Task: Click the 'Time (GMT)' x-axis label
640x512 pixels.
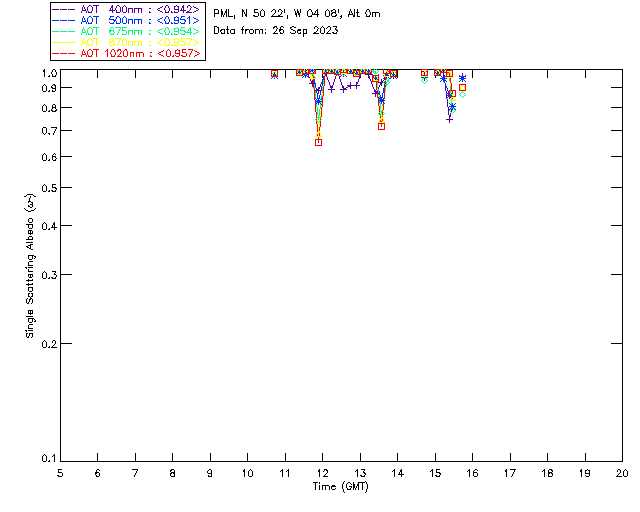Action: point(340,487)
